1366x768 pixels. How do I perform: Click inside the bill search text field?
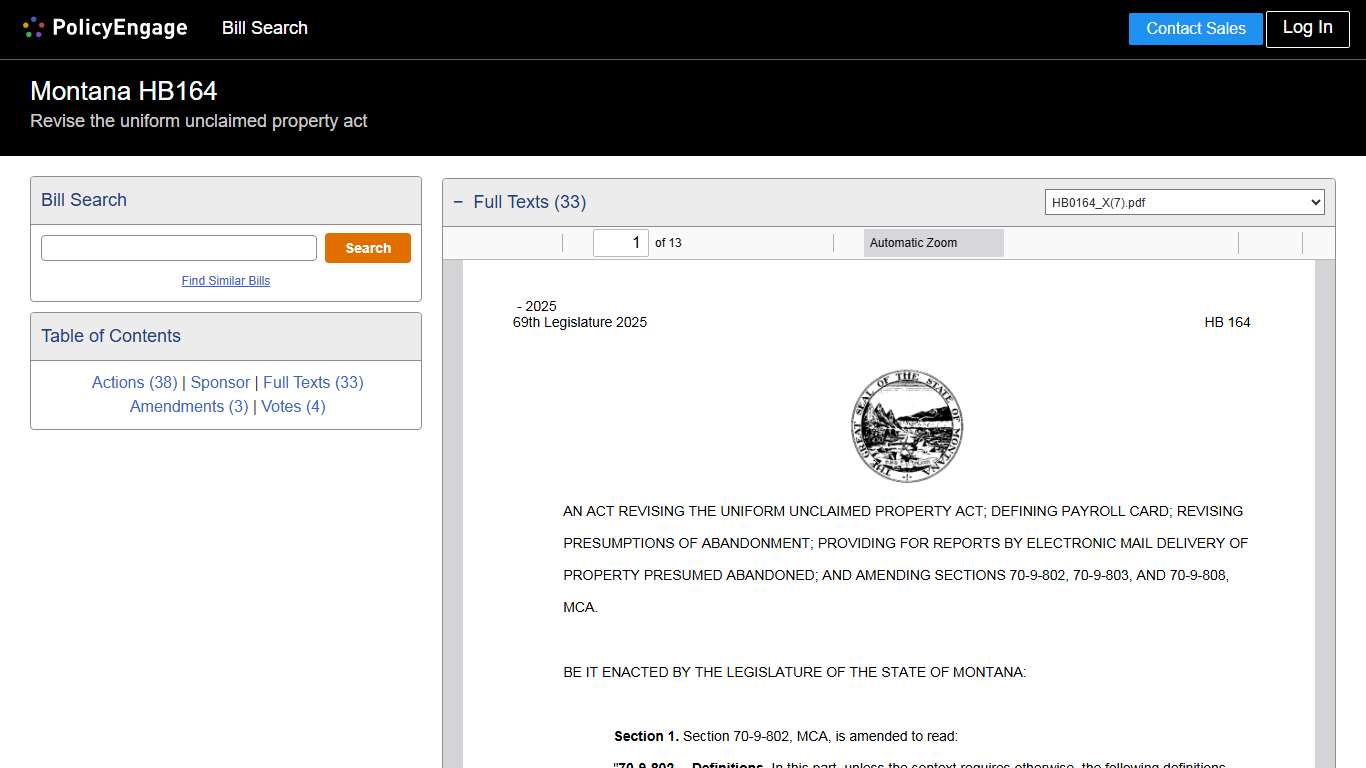pyautogui.click(x=178, y=247)
